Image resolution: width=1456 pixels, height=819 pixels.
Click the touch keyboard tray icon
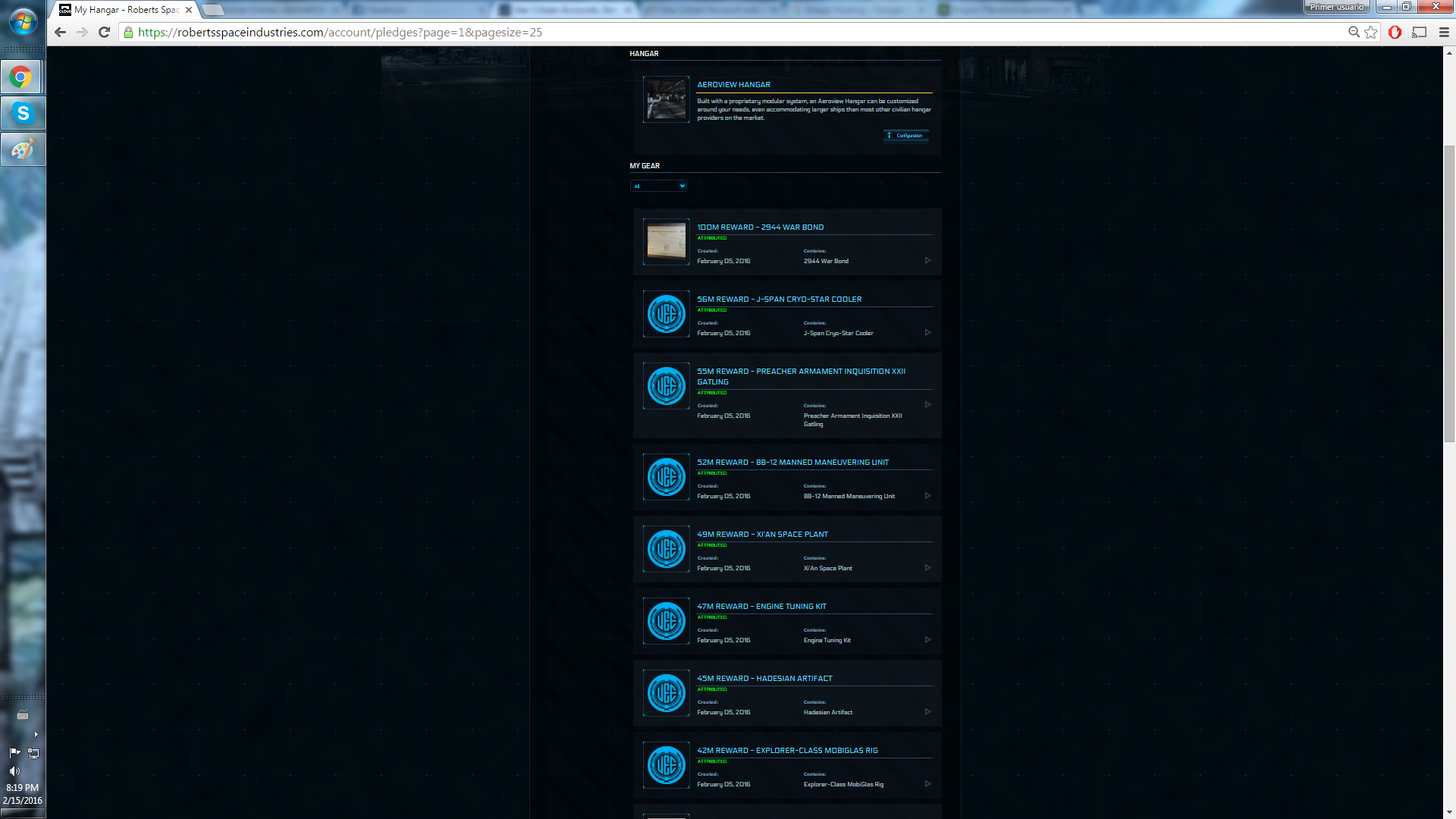pos(23,715)
